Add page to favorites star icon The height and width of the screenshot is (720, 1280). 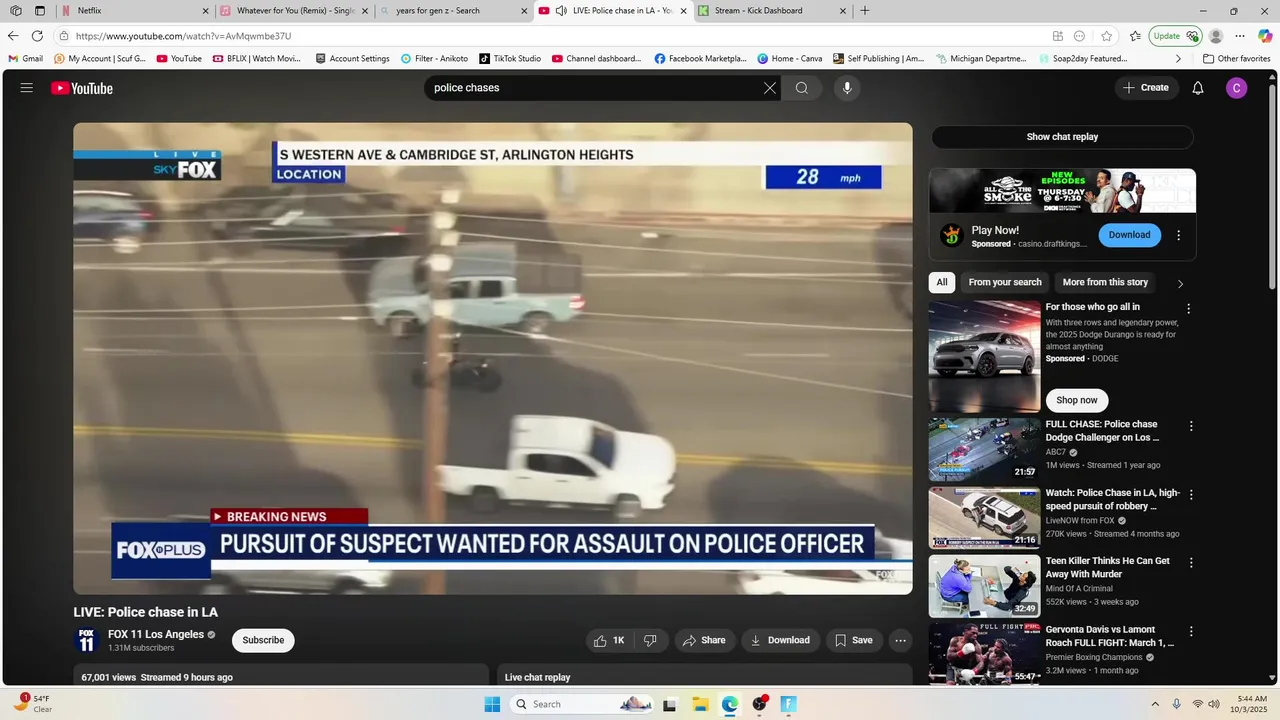coord(1106,36)
